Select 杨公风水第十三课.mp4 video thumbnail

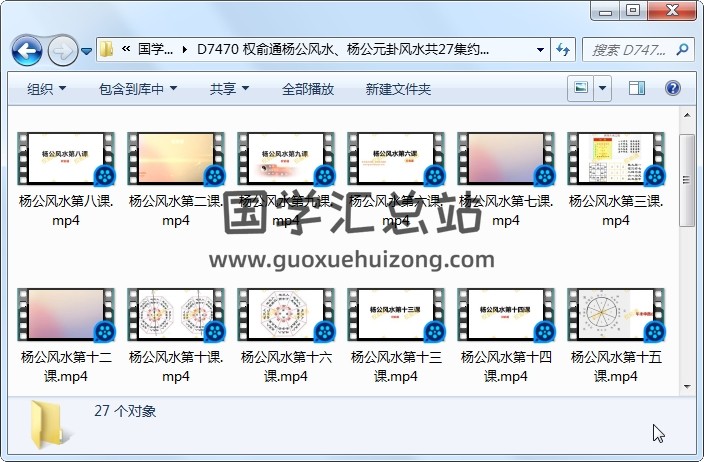396,314
